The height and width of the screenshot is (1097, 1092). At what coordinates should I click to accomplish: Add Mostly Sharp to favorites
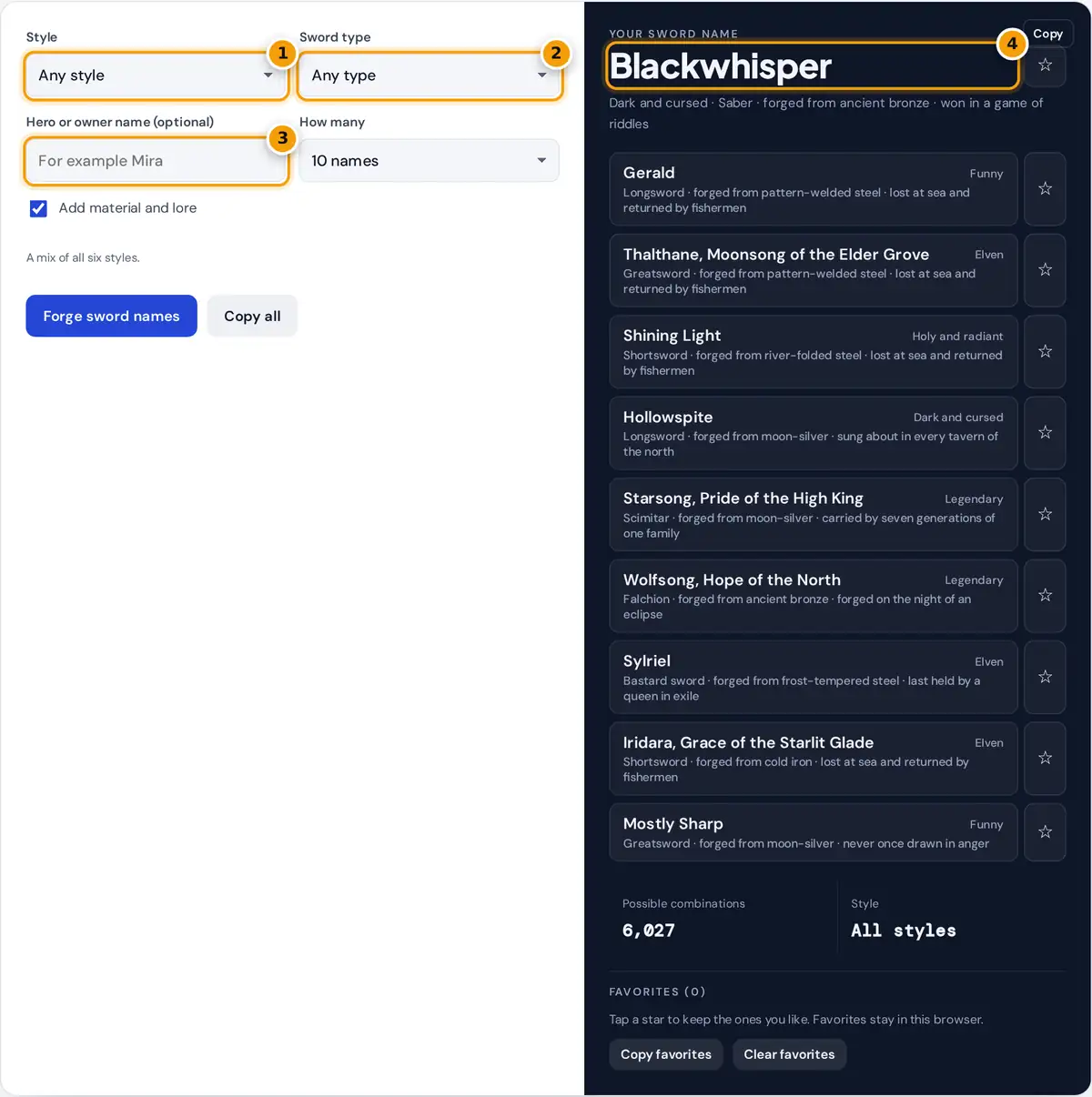(1045, 832)
